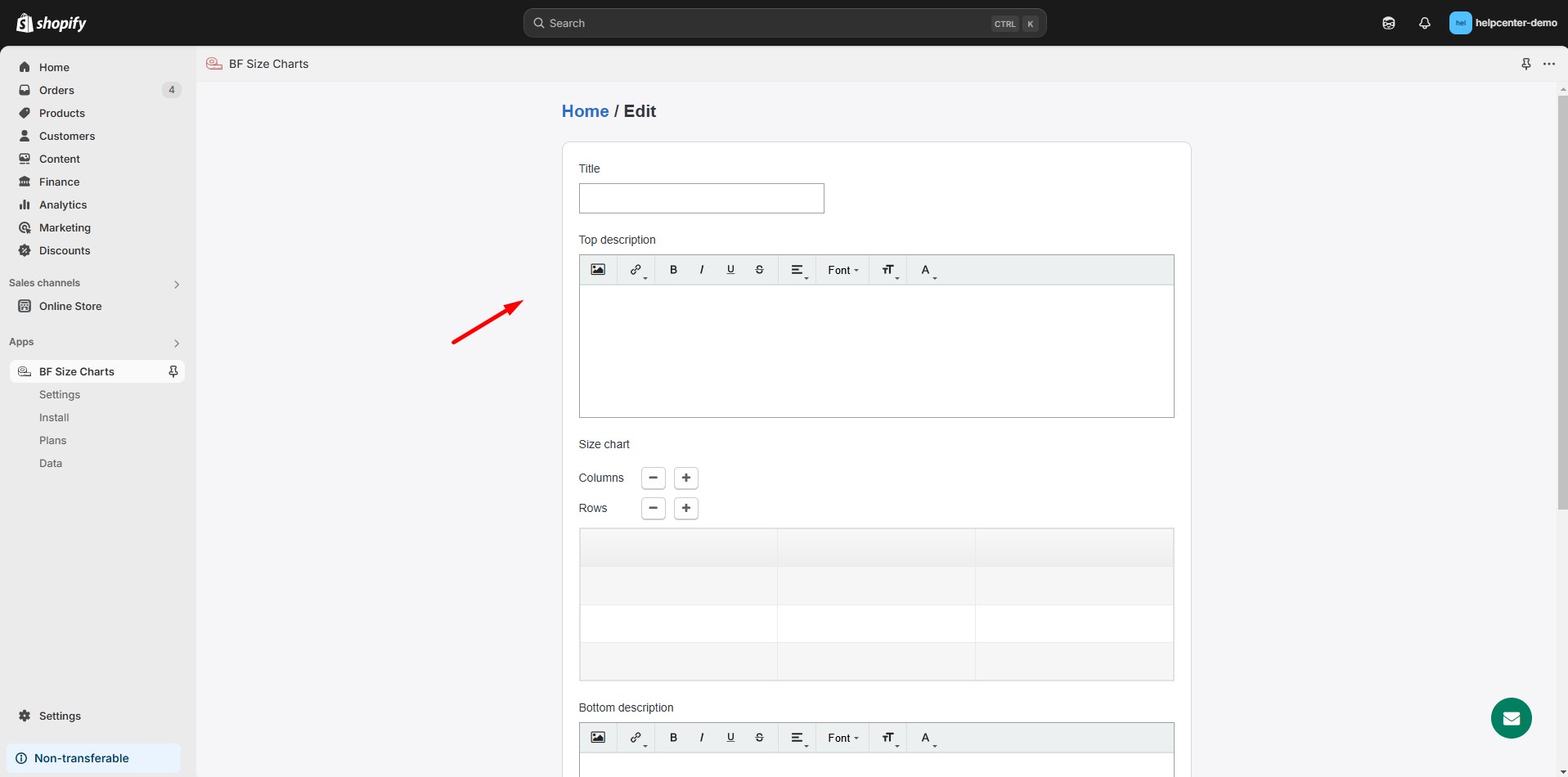Apply bold formatting in Top description
Image resolution: width=1568 pixels, height=777 pixels.
click(x=673, y=269)
